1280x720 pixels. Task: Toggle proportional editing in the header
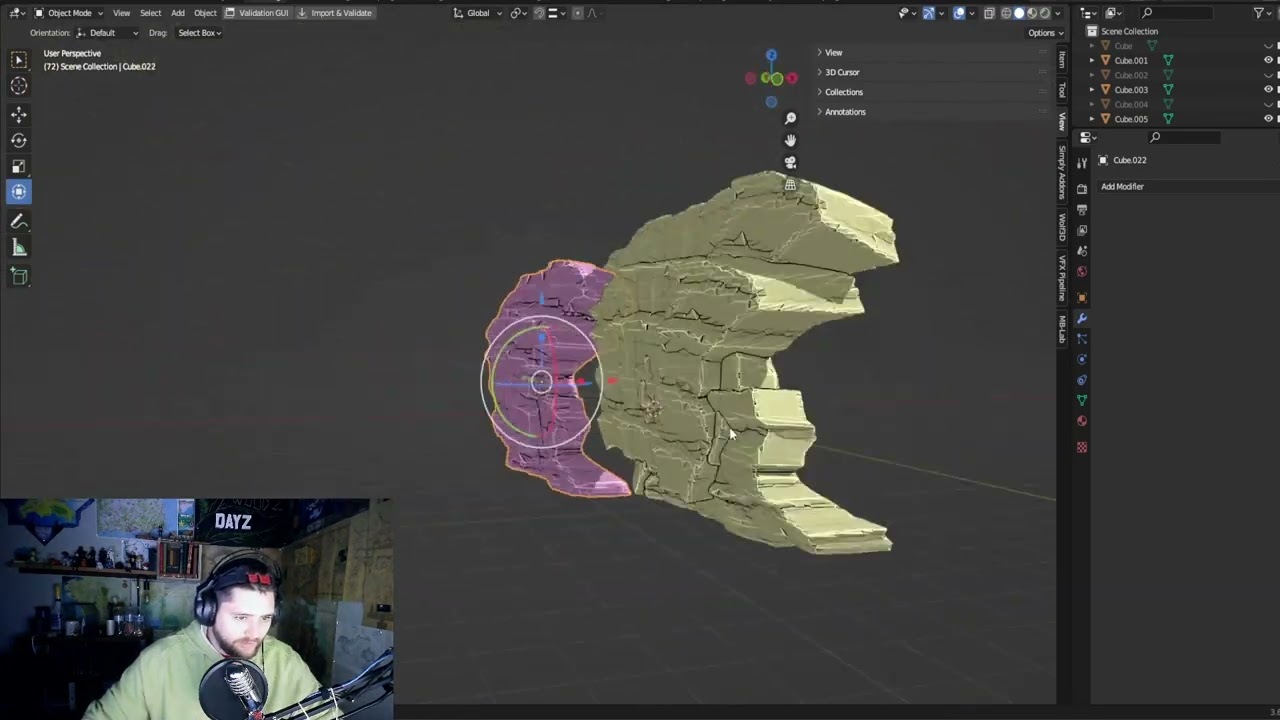click(x=579, y=13)
